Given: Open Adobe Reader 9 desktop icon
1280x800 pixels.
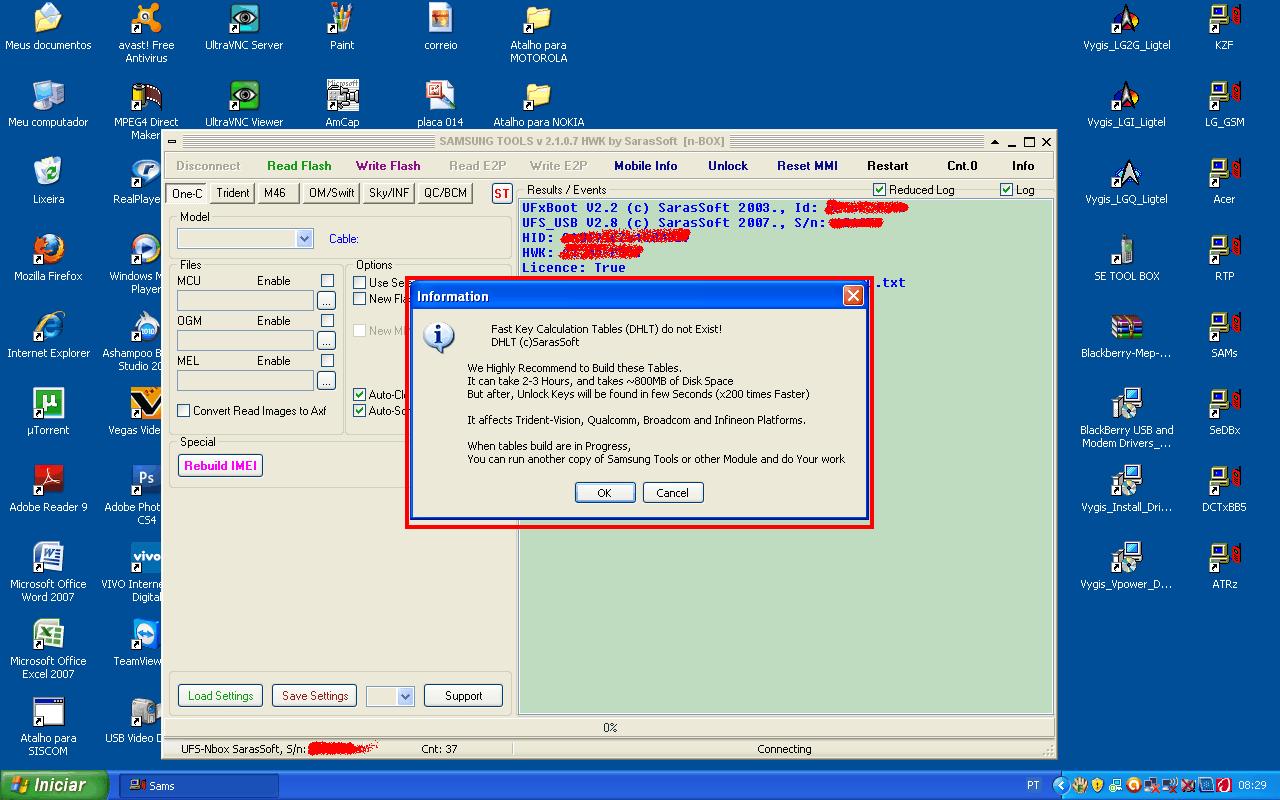Looking at the screenshot, I should pyautogui.click(x=48, y=489).
